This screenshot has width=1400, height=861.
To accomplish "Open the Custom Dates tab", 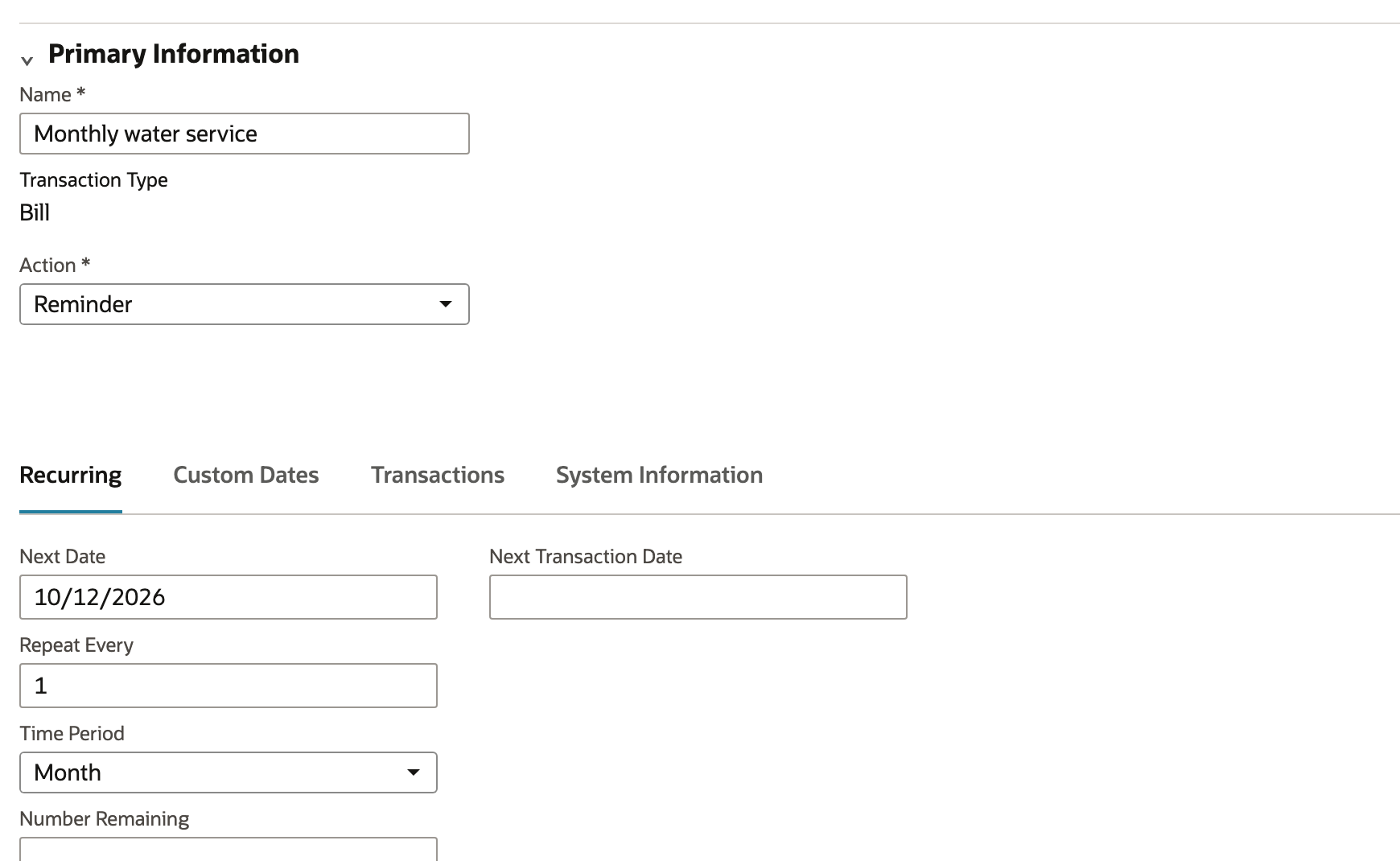I will (x=246, y=475).
